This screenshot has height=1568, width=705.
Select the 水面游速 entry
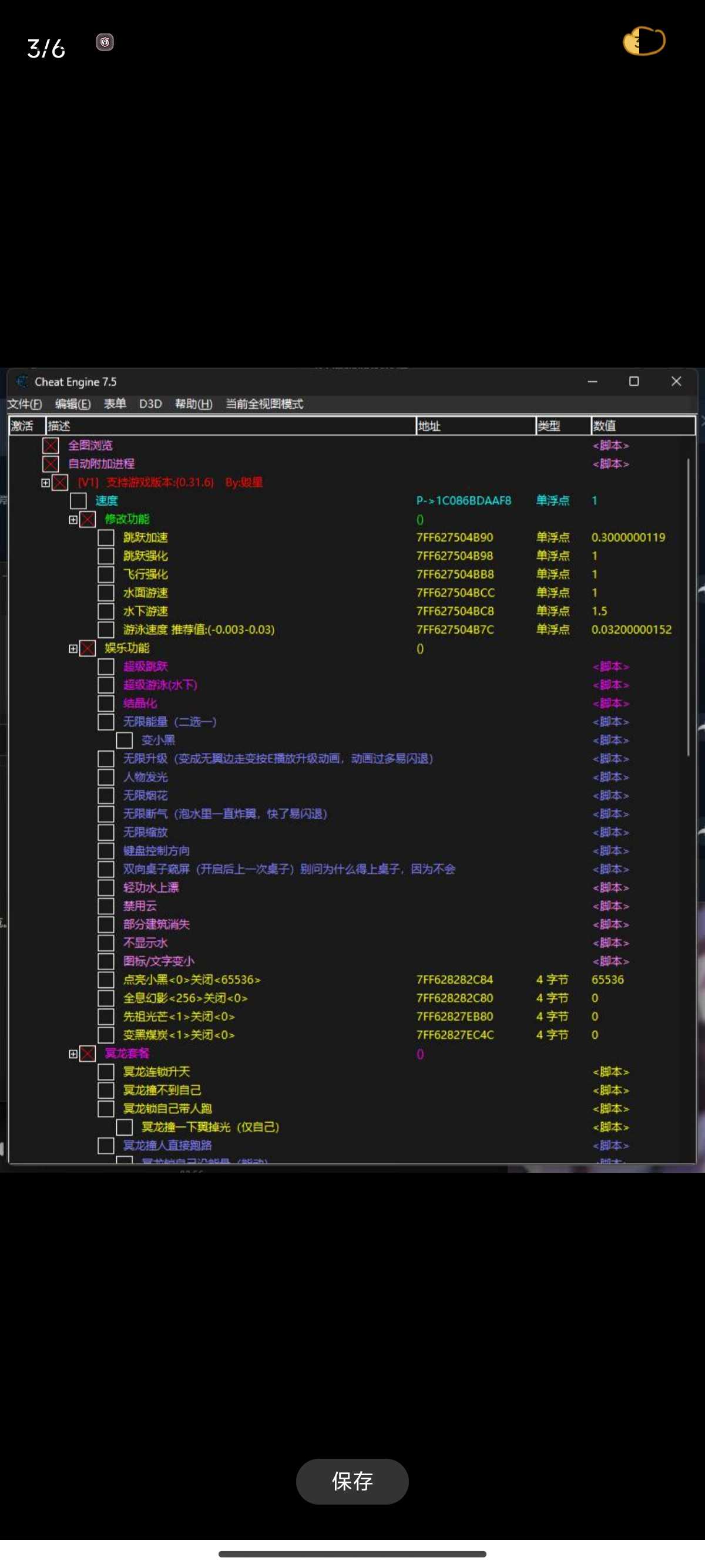point(146,593)
